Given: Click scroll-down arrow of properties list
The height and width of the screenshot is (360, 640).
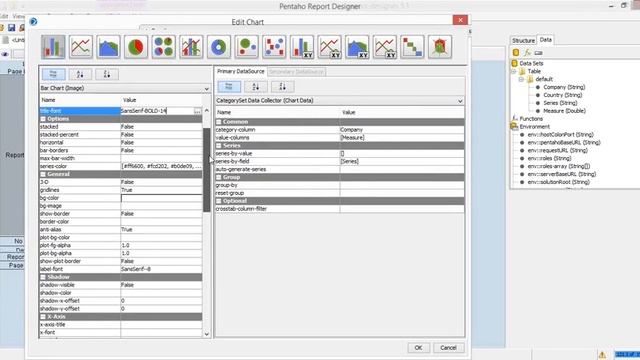Looking at the screenshot, I should pyautogui.click(x=207, y=334).
